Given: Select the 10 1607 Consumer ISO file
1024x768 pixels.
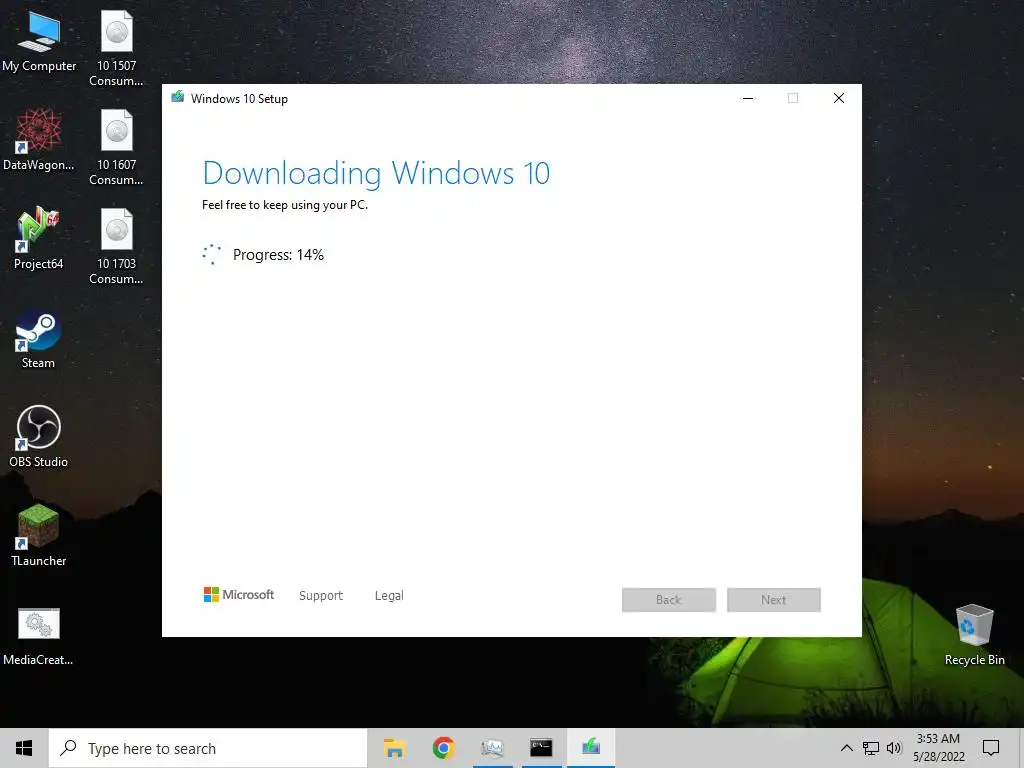Looking at the screenshot, I should click(x=116, y=147).
